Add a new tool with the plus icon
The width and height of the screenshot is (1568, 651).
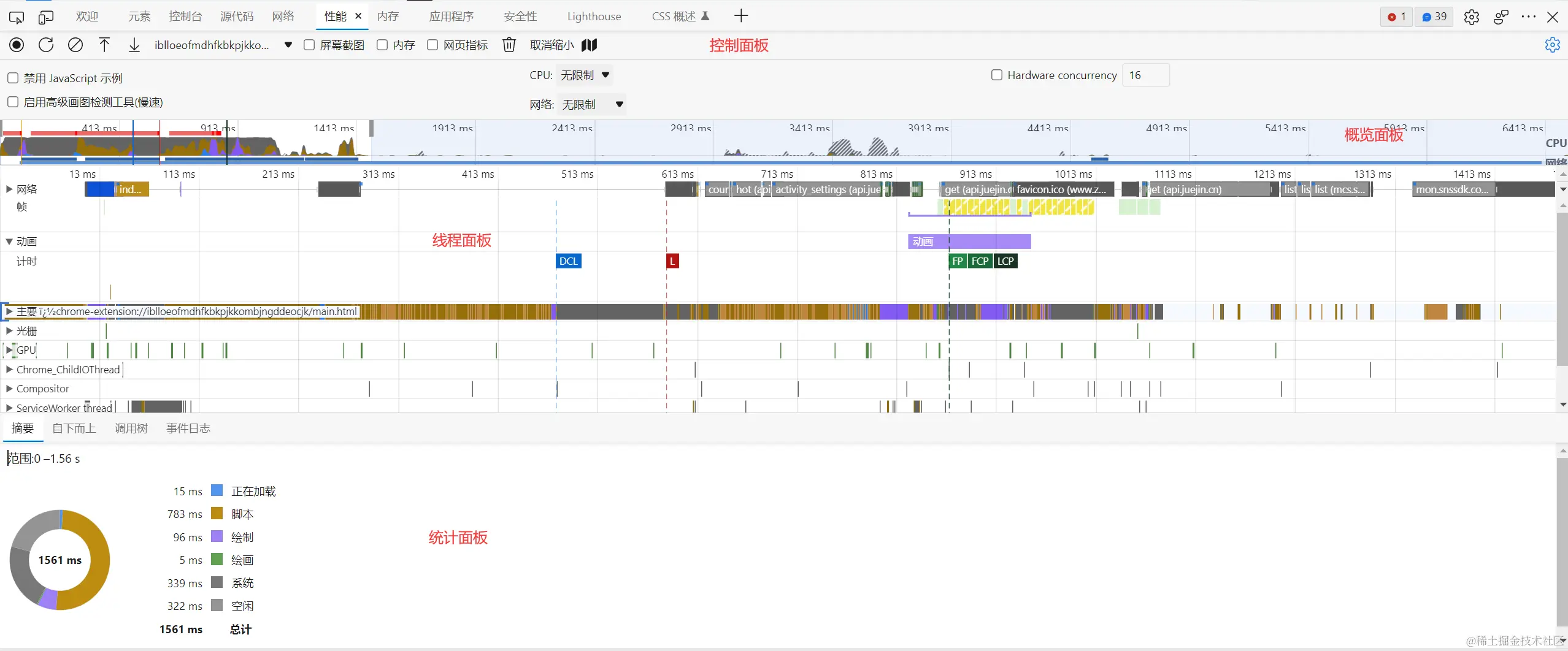click(x=741, y=16)
